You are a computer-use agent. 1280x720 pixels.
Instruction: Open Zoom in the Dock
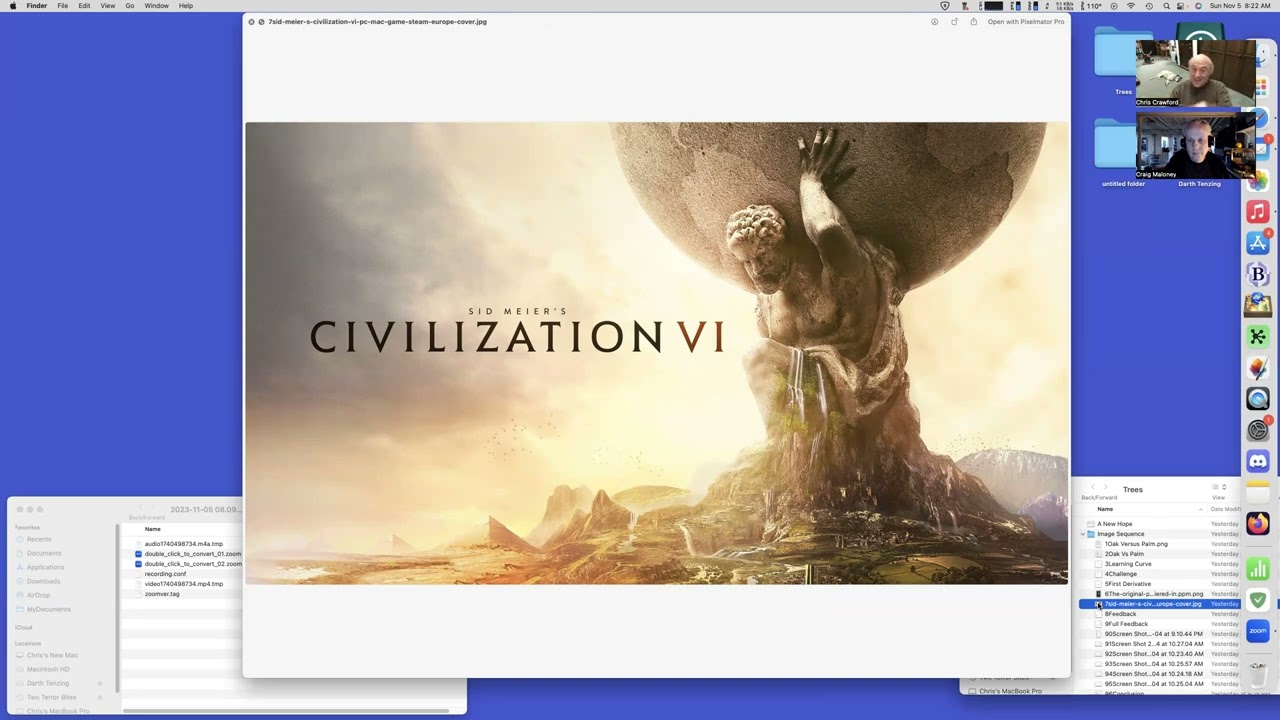pyautogui.click(x=1258, y=632)
